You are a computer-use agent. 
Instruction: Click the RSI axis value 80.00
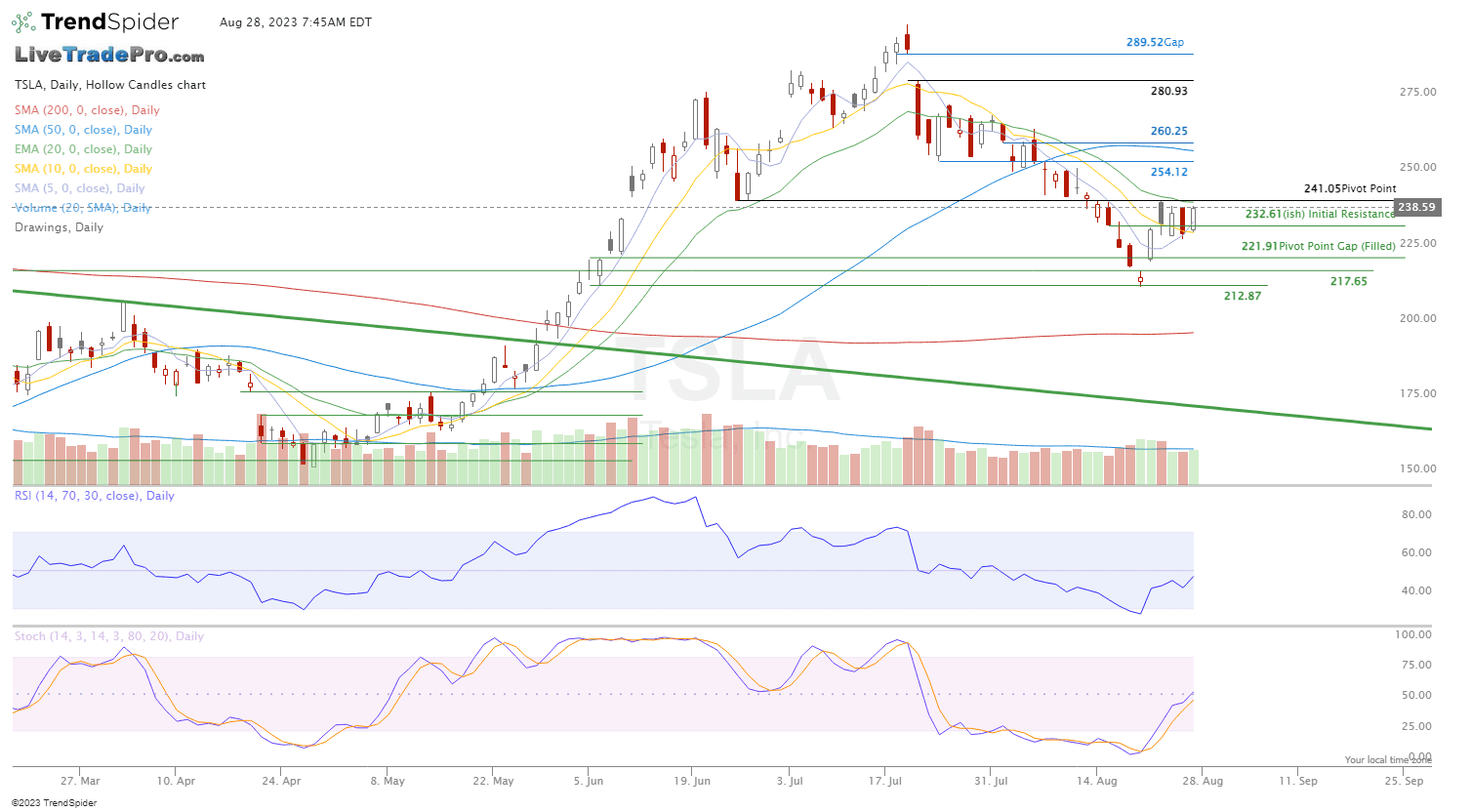click(1416, 514)
